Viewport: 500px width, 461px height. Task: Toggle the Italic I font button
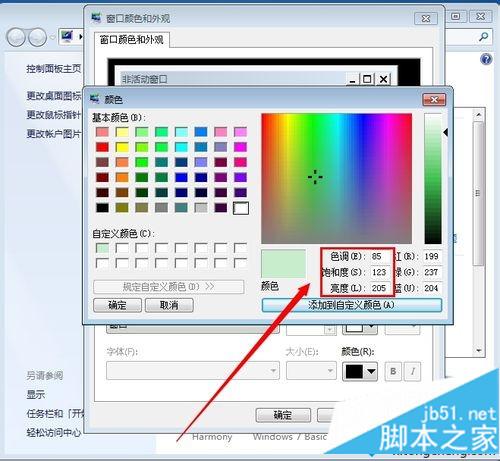point(413,371)
